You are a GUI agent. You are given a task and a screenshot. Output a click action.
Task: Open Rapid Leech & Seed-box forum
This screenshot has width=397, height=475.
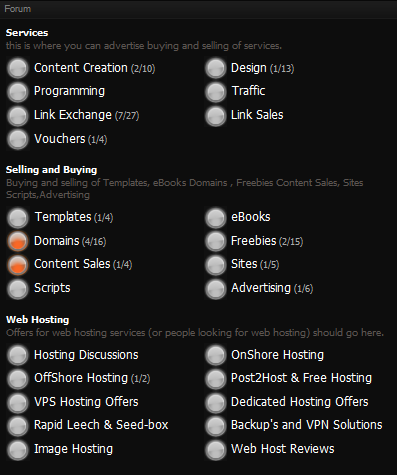101,425
